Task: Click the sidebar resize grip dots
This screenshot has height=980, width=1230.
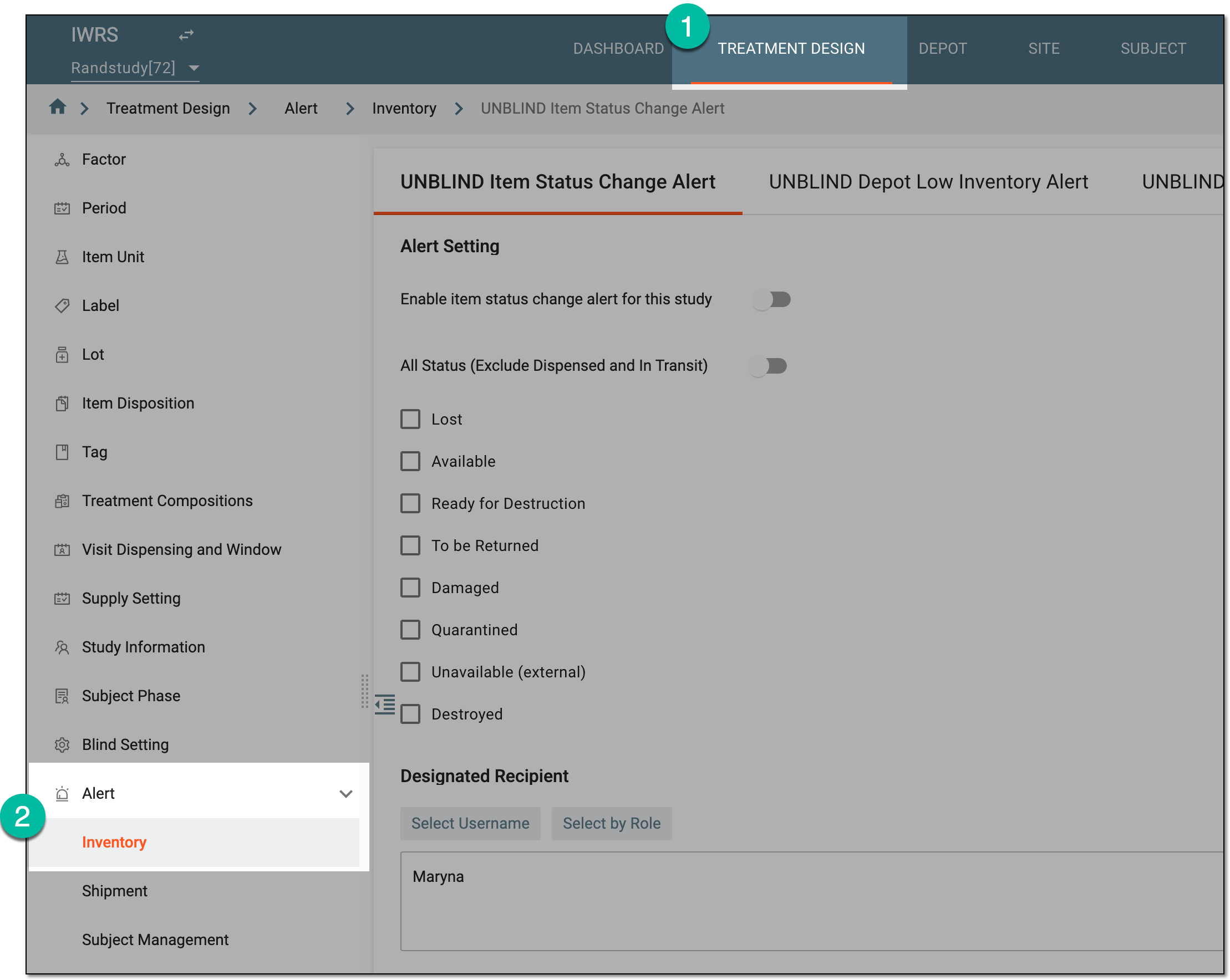Action: [364, 691]
